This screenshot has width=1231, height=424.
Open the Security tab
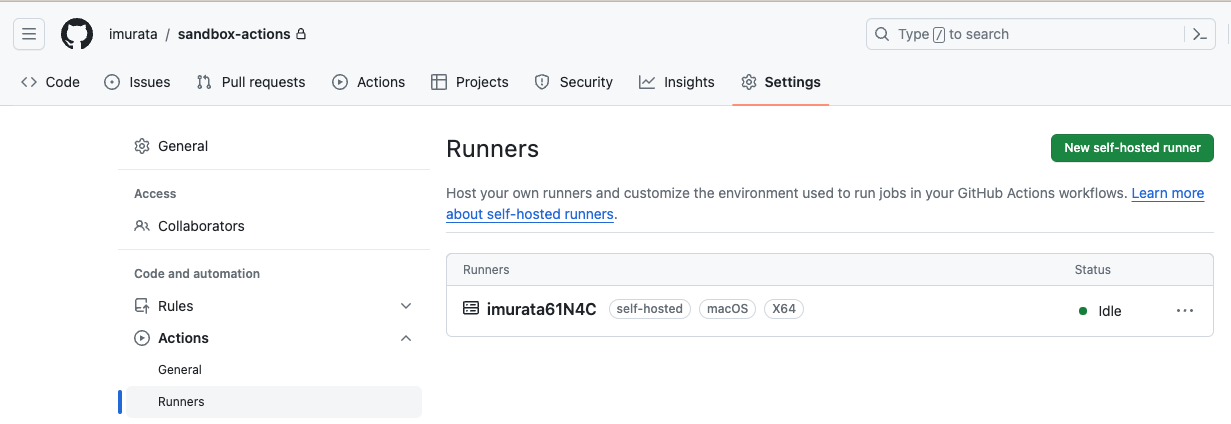(574, 82)
